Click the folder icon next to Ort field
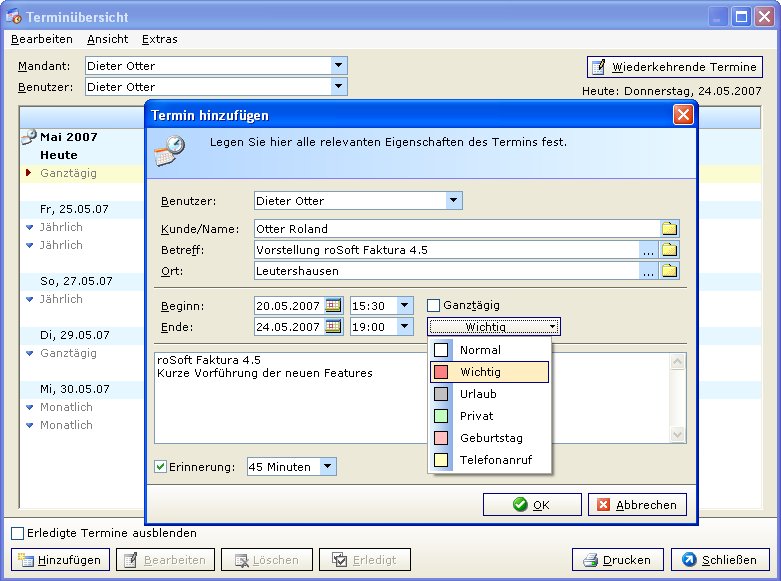The width and height of the screenshot is (781, 581). point(670,270)
